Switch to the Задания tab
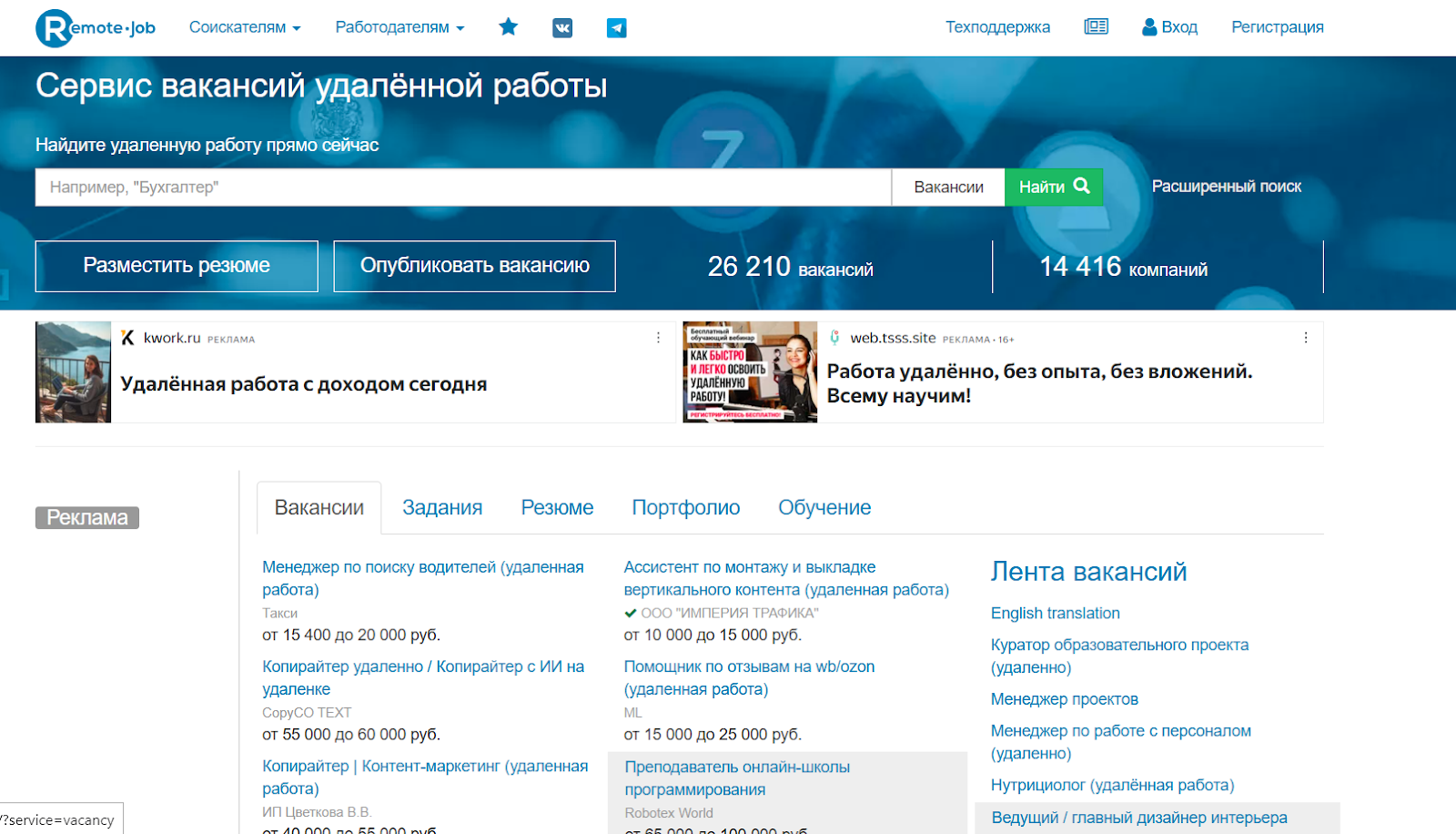1456x834 pixels. tap(442, 508)
